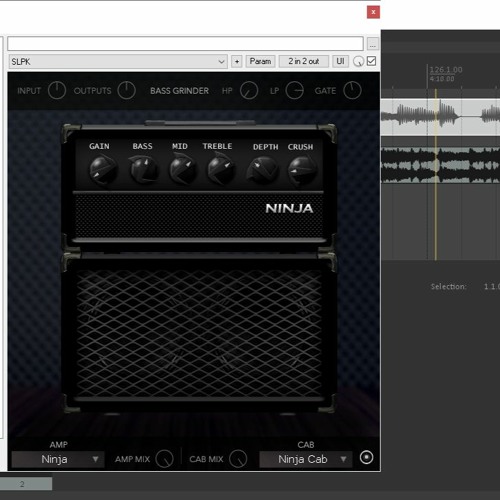
Task: Open the SLPK preset dropdown
Action: click(x=118, y=62)
